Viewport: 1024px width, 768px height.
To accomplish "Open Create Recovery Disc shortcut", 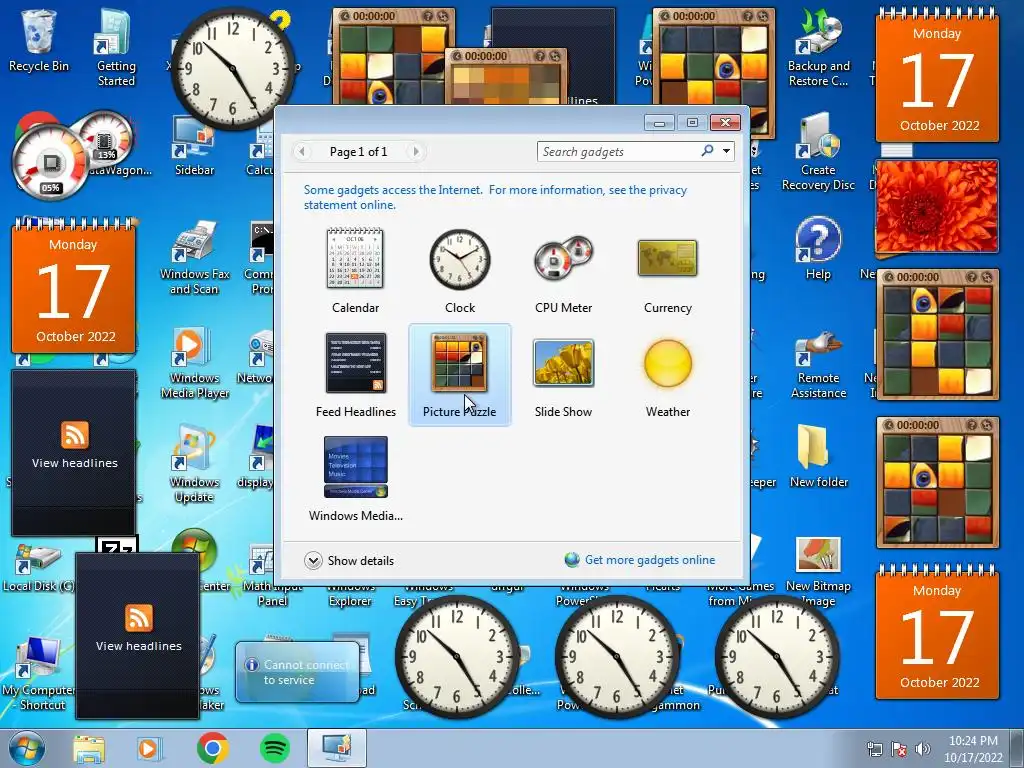I will click(x=818, y=152).
